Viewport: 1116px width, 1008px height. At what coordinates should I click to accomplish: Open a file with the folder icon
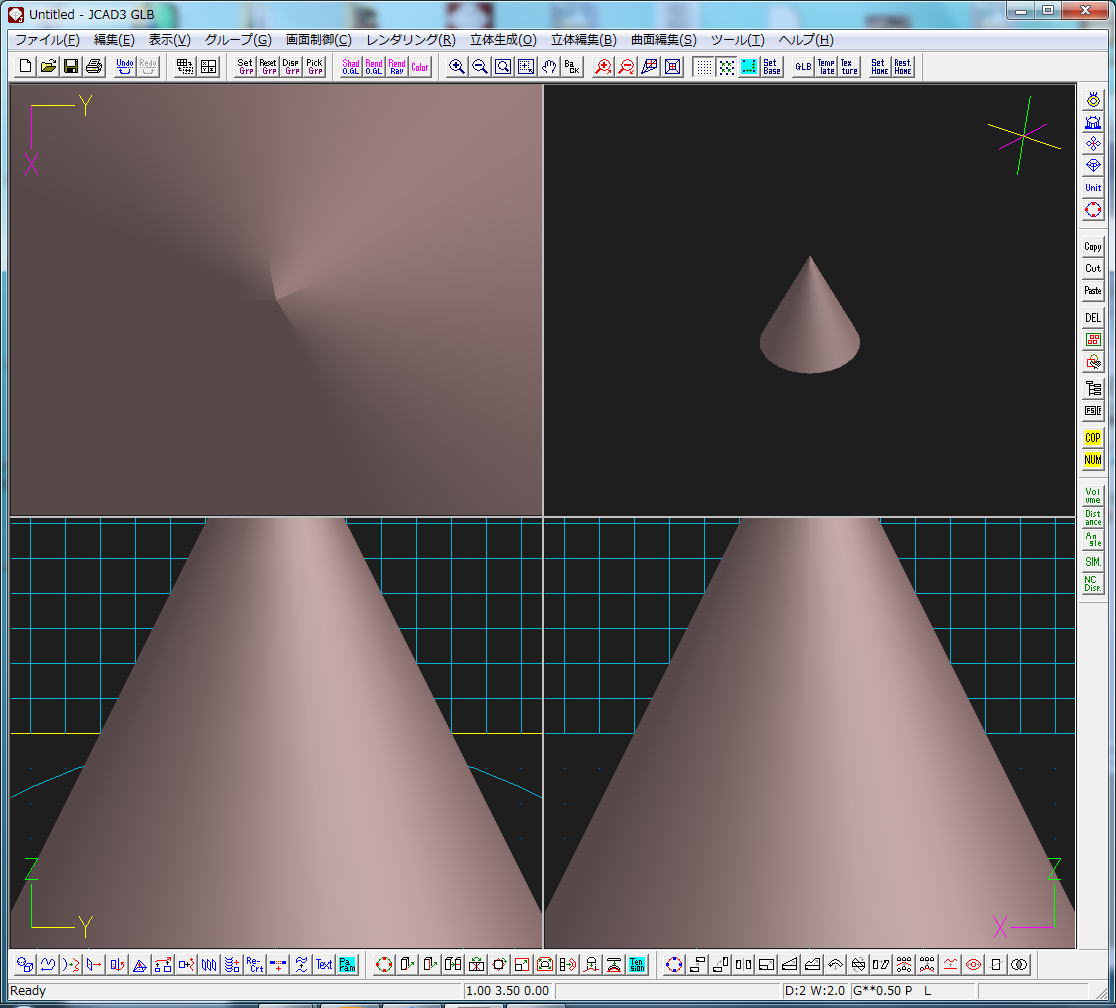click(48, 67)
